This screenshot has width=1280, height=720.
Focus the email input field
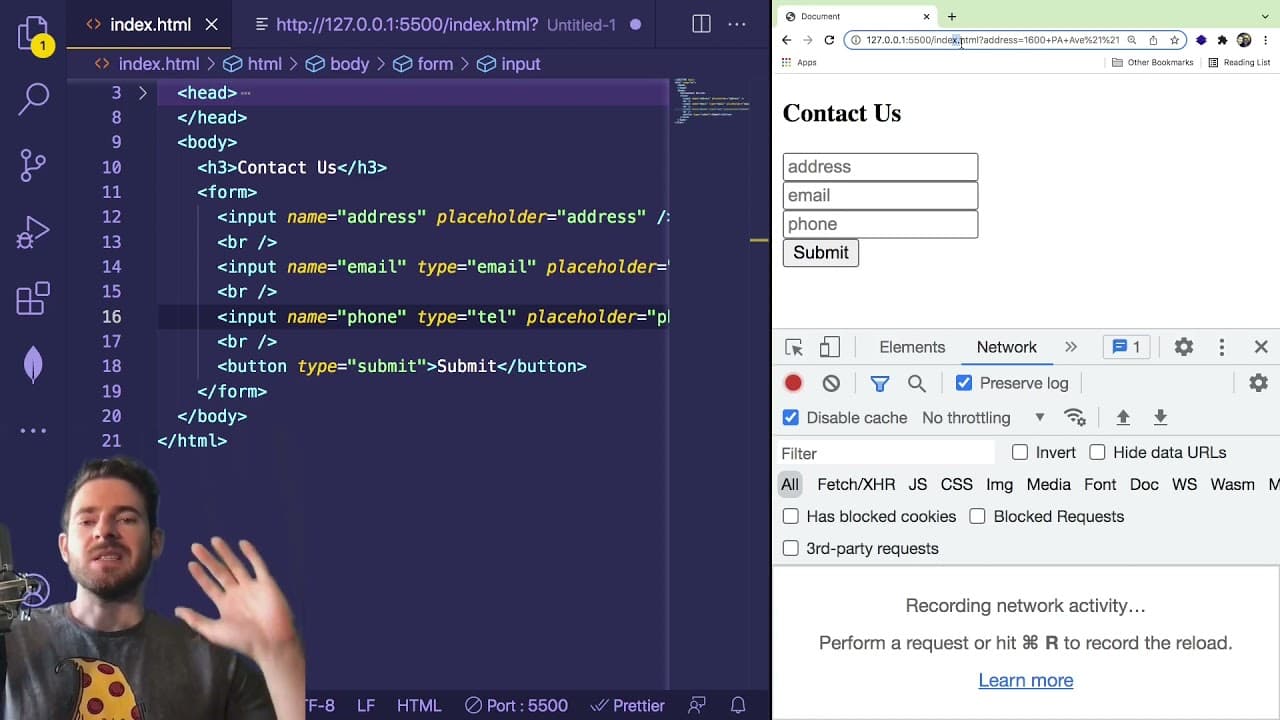click(880, 195)
